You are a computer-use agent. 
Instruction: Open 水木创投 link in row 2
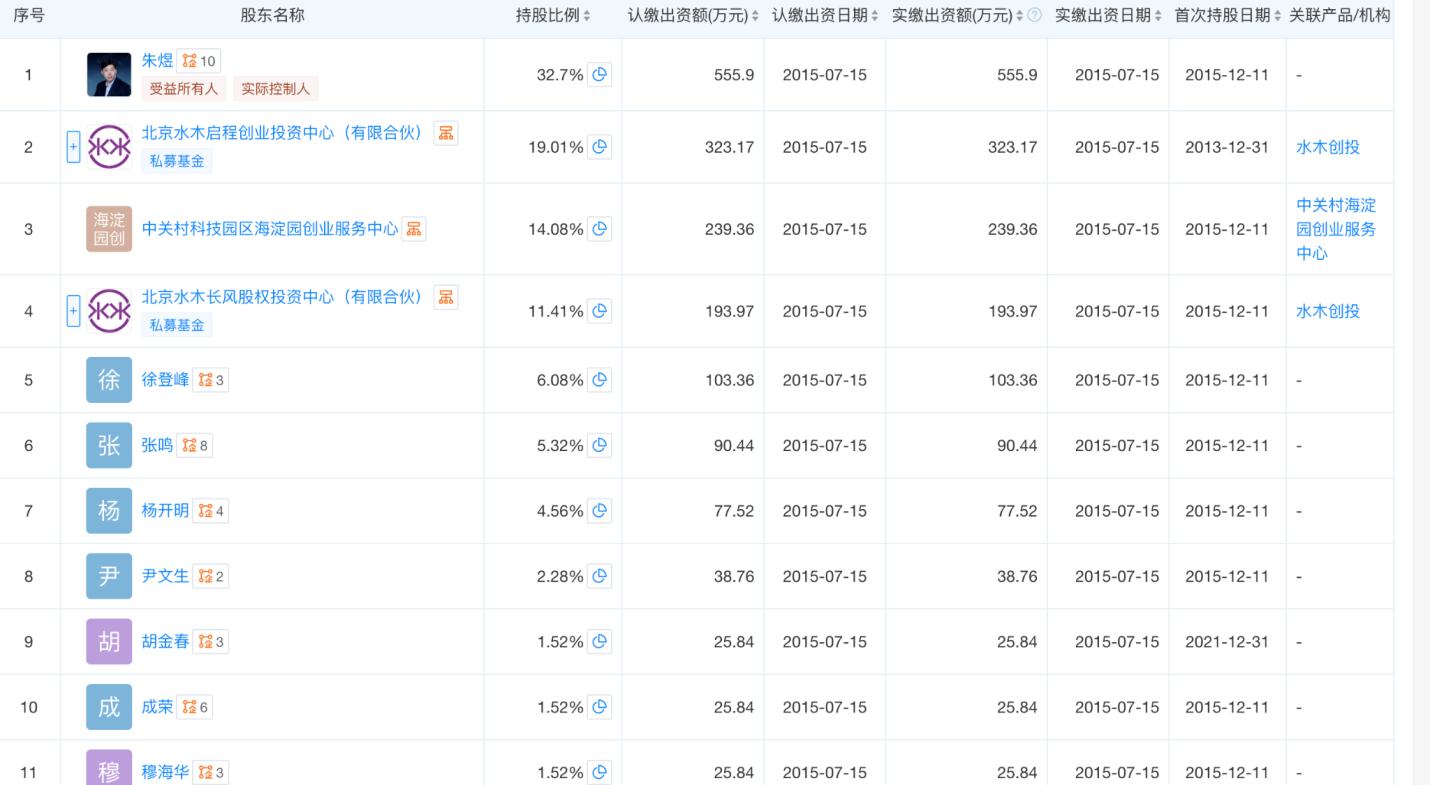pos(1328,147)
